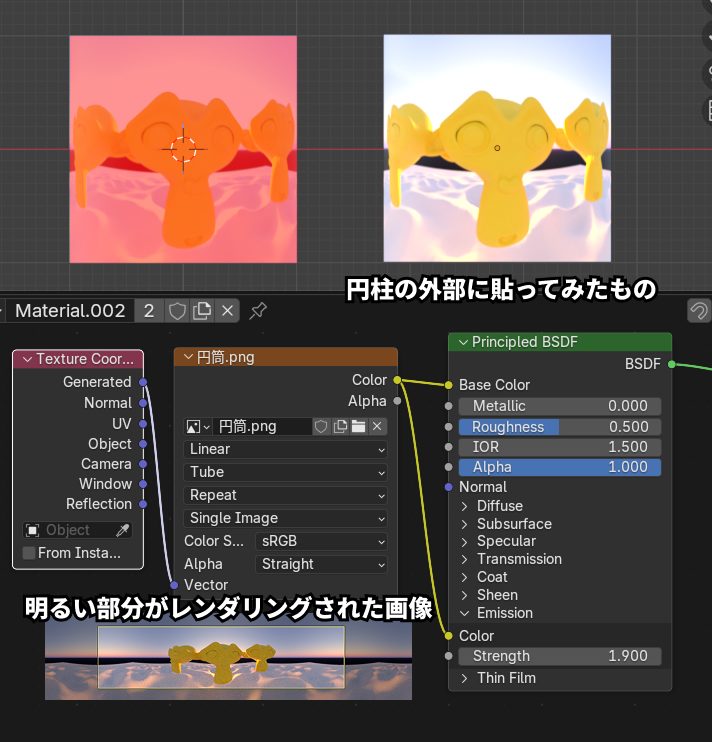The image size is (712, 742).
Task: Enable the From Instancer checkbox
Action: tap(29, 553)
